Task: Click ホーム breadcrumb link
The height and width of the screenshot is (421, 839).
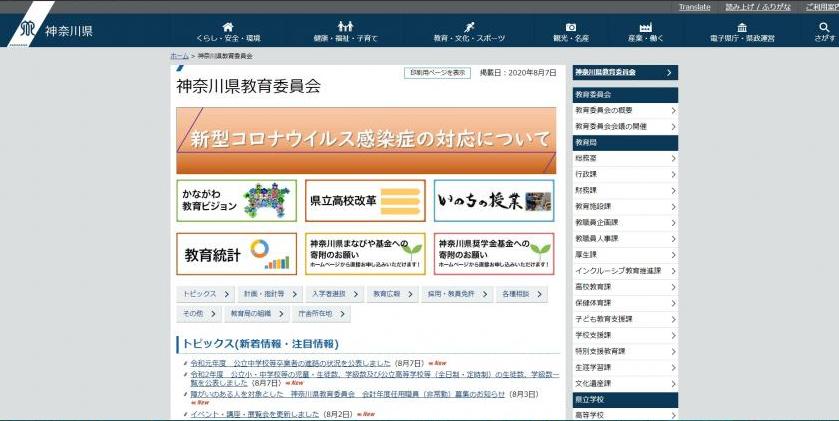Action: (179, 57)
